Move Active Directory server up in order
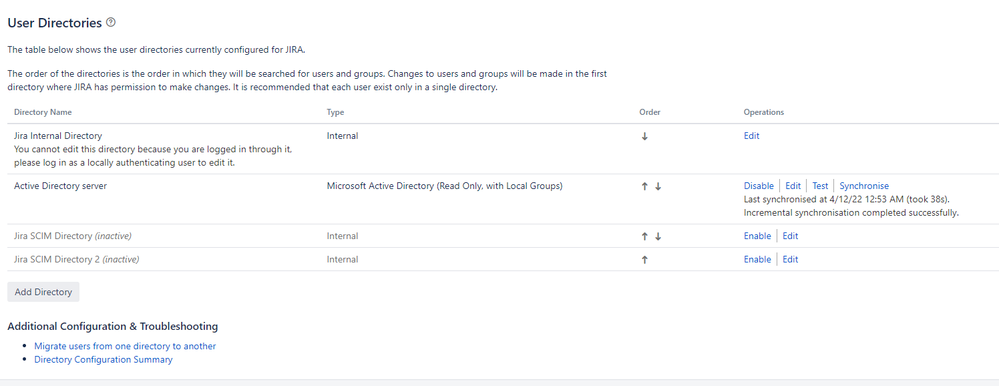 coord(645,187)
